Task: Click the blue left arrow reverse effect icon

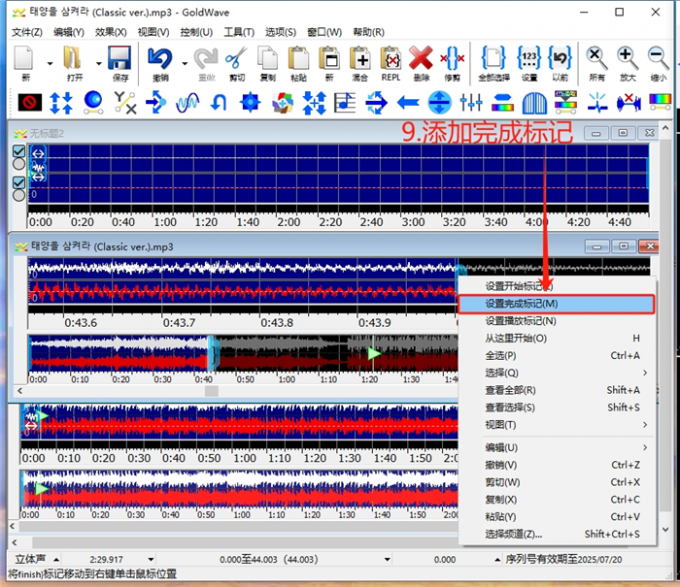Action: click(x=408, y=103)
